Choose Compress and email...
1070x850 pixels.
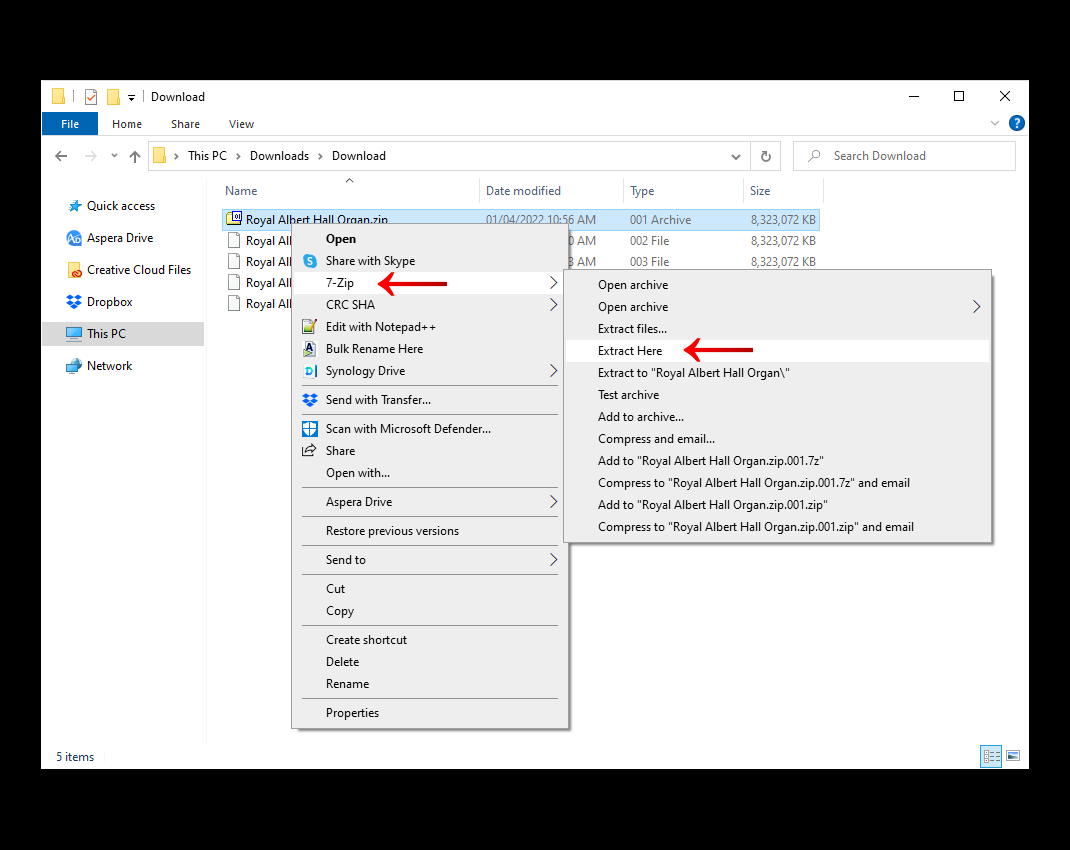coord(777,439)
